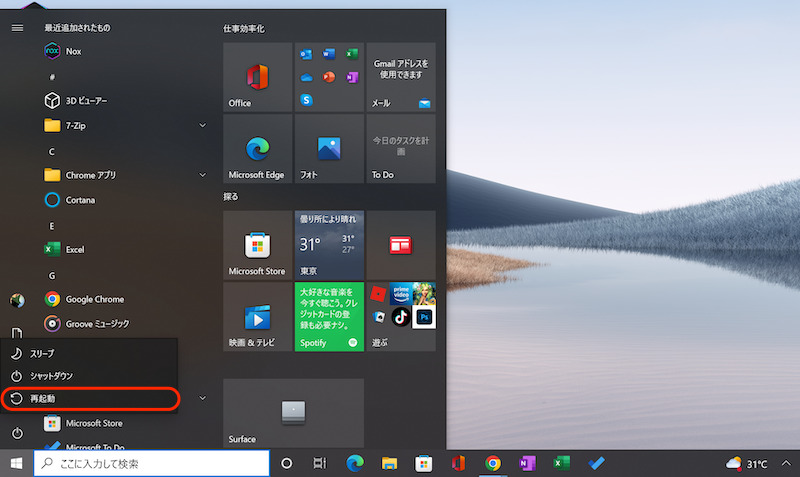The image size is (800, 477).
Task: Click the Chrome icon in the taskbar
Action: tap(492, 463)
